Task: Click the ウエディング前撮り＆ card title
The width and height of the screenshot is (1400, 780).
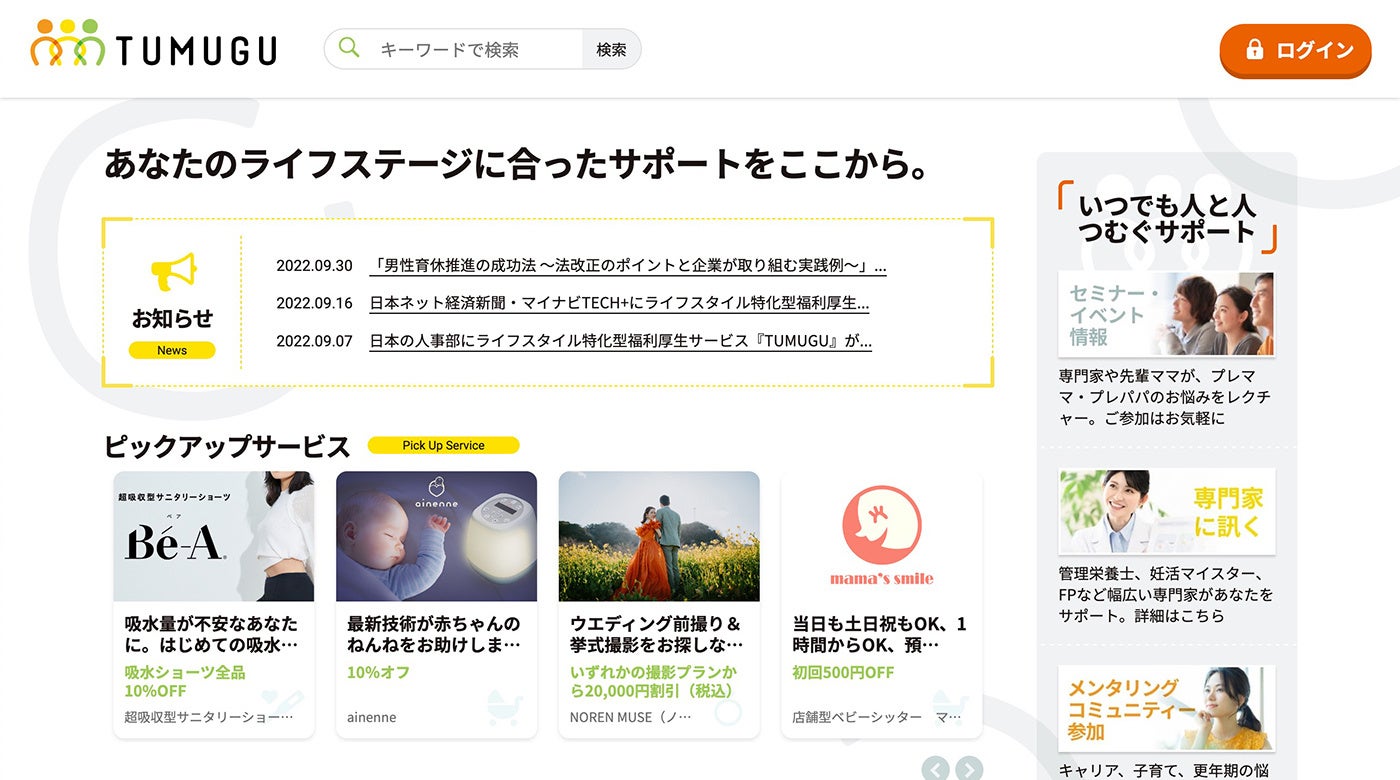Action: (657, 634)
